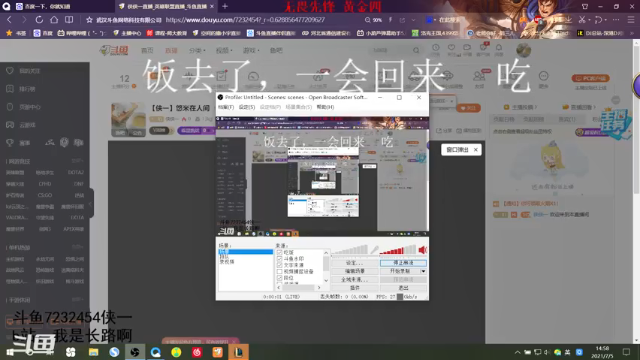The image size is (640, 360).
Task: Click sources list scroll-up arrow
Action: [326, 253]
